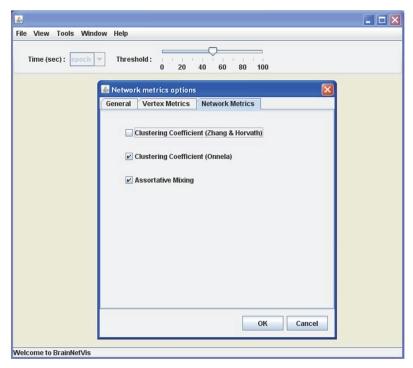This screenshot has width=413, height=368.
Task: Open the Window menu
Action: click(94, 33)
